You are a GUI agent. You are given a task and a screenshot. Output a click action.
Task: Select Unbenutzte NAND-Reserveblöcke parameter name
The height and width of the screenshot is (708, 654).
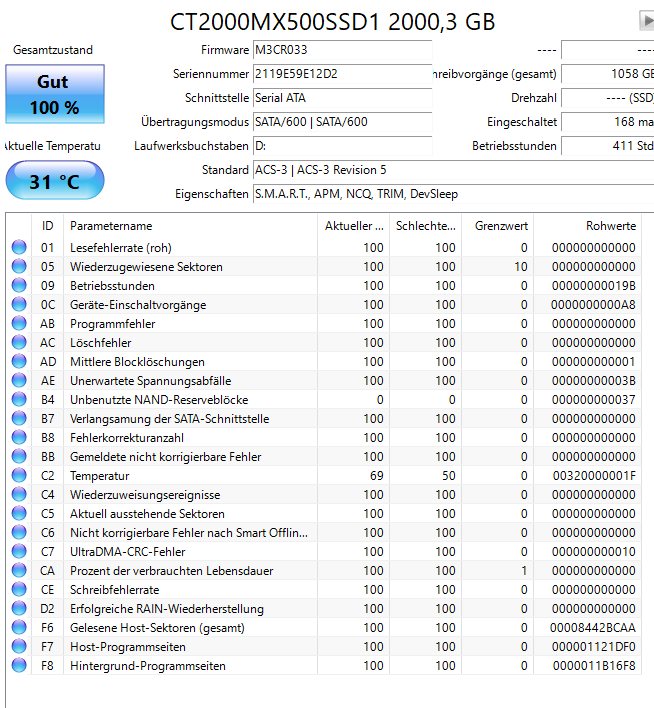tap(159, 400)
